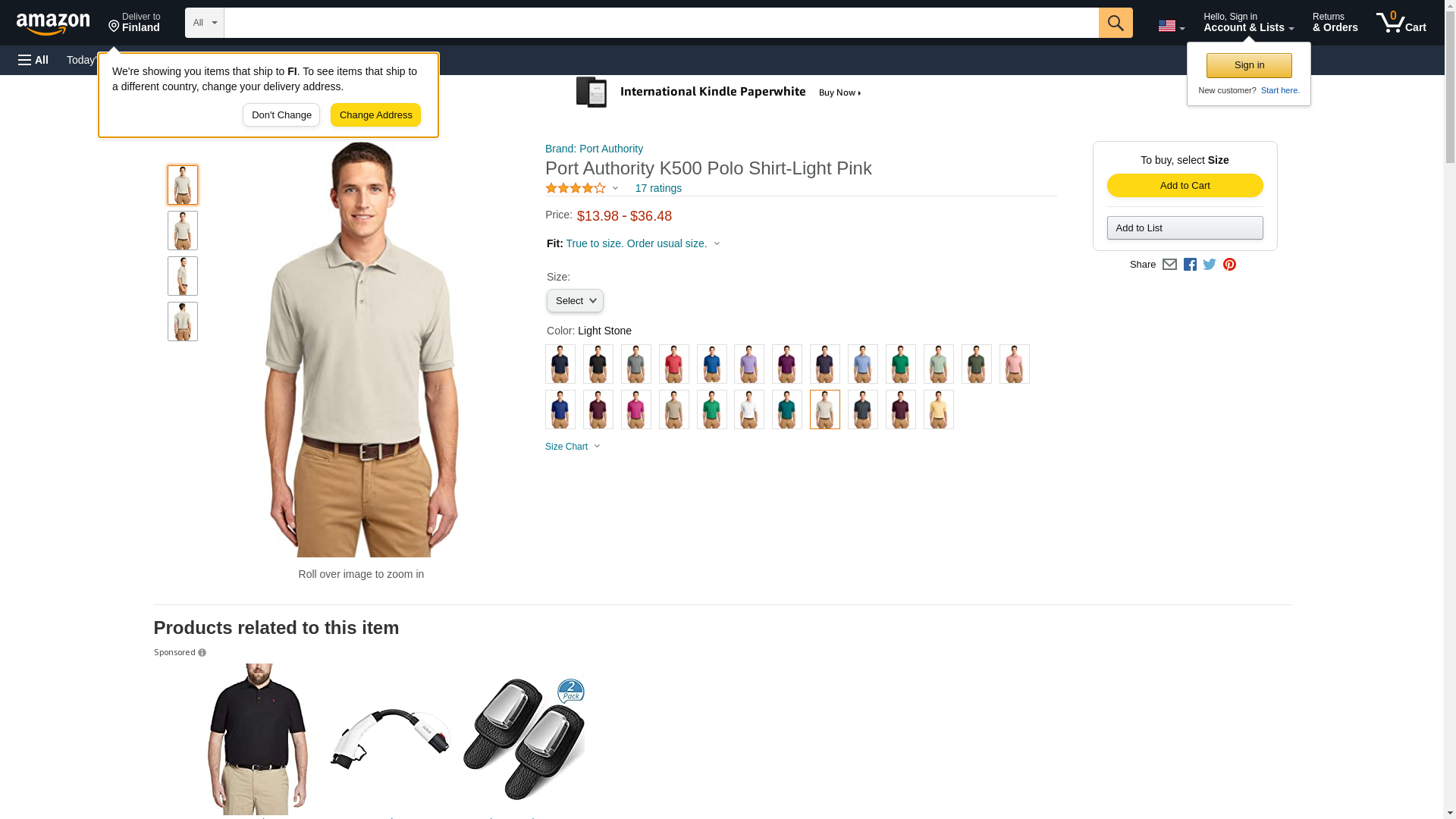Open the country flag language selector
The image size is (1456, 819).
click(1171, 26)
